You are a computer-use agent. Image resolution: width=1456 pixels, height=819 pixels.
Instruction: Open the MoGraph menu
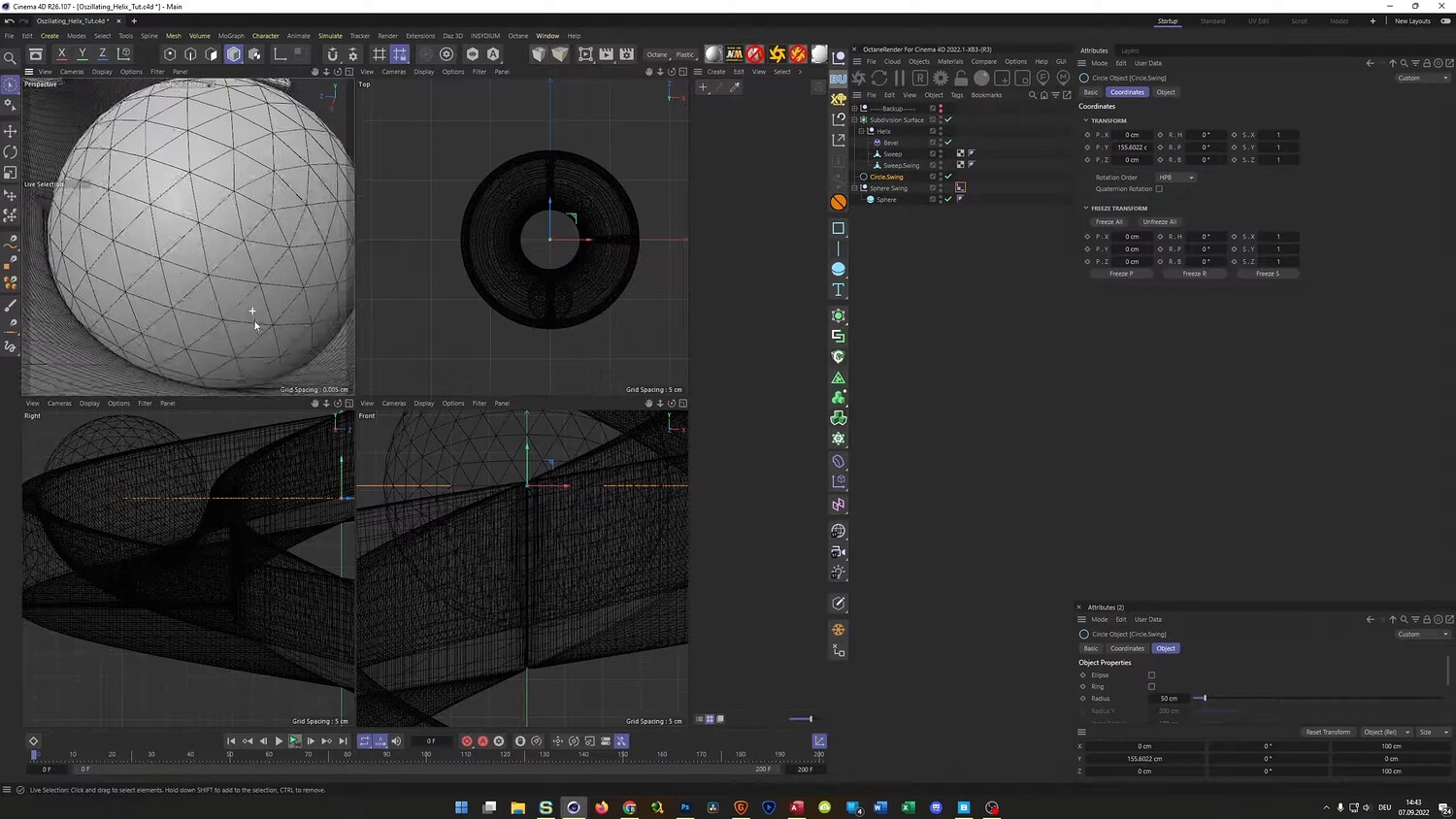231,36
